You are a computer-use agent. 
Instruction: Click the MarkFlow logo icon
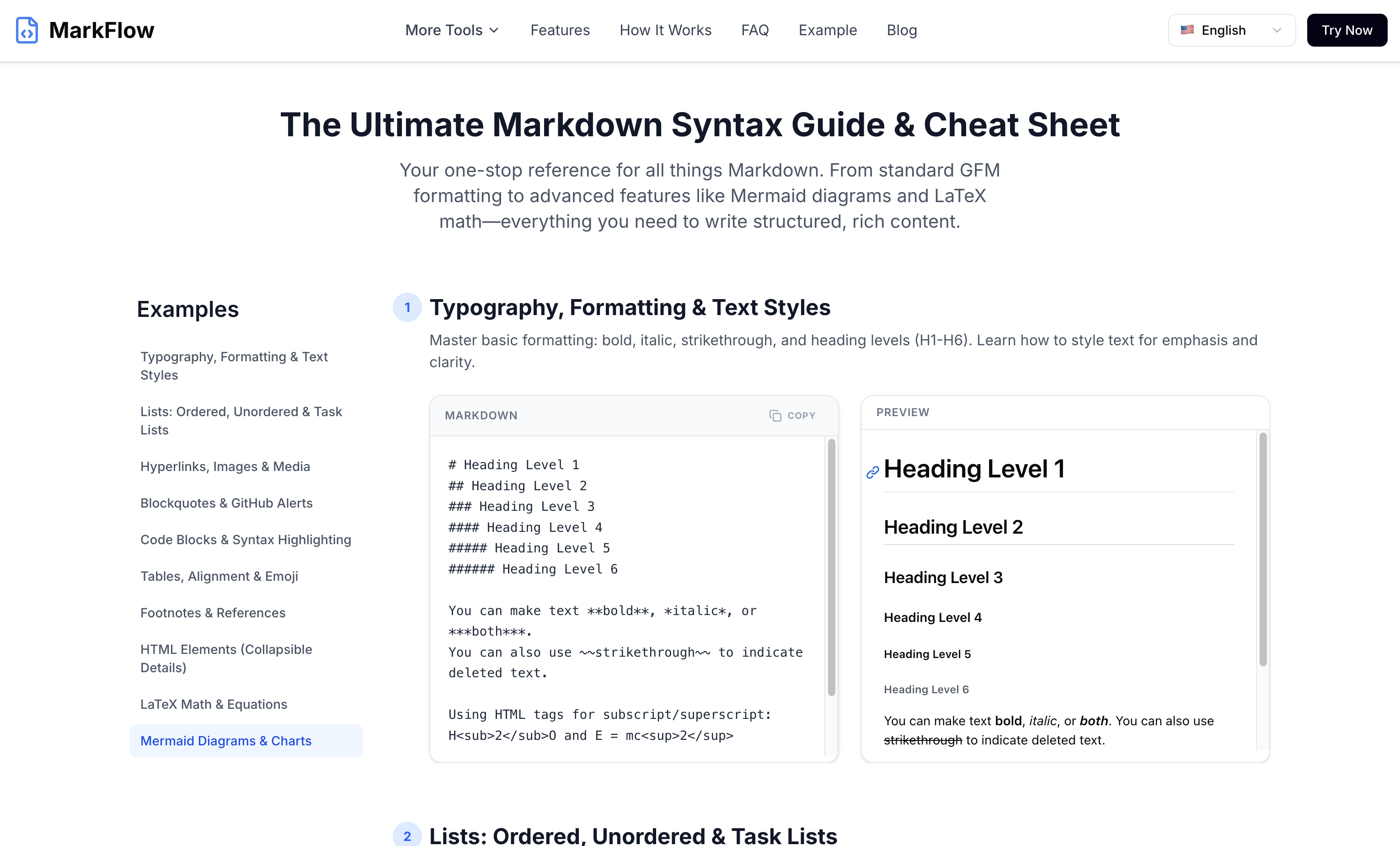pyautogui.click(x=27, y=30)
